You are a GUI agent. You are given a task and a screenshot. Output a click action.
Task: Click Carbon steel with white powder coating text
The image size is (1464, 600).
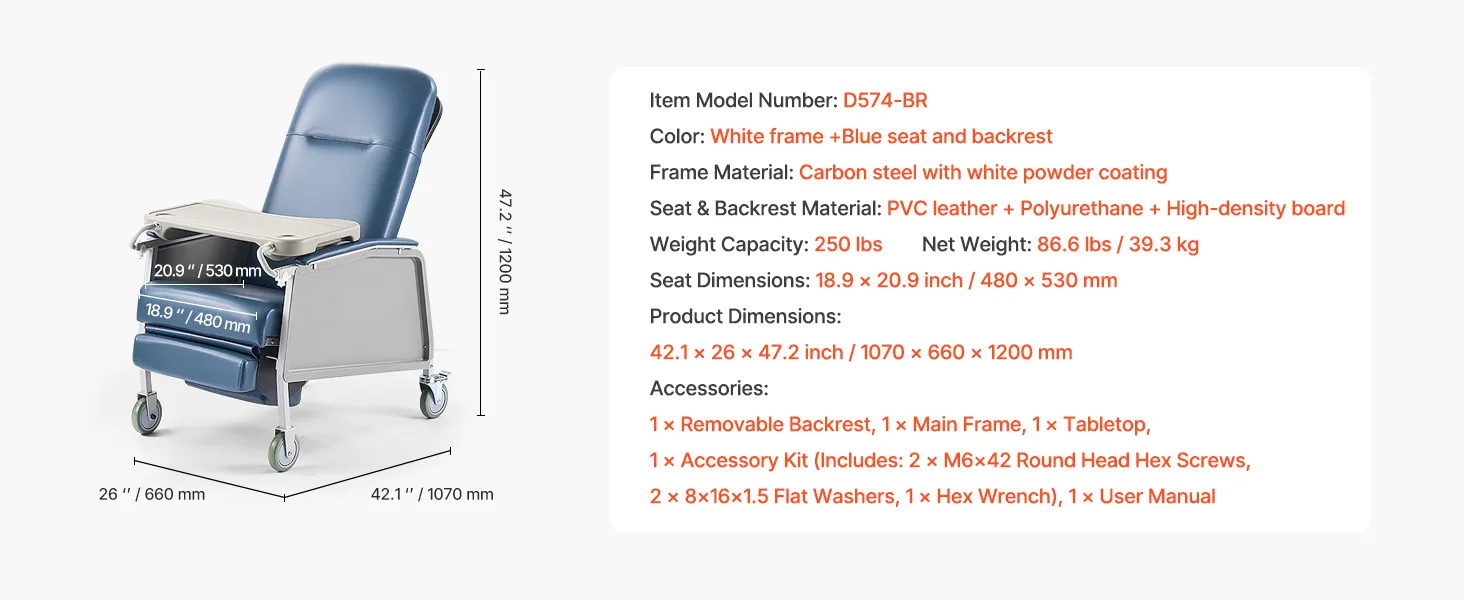tap(983, 172)
